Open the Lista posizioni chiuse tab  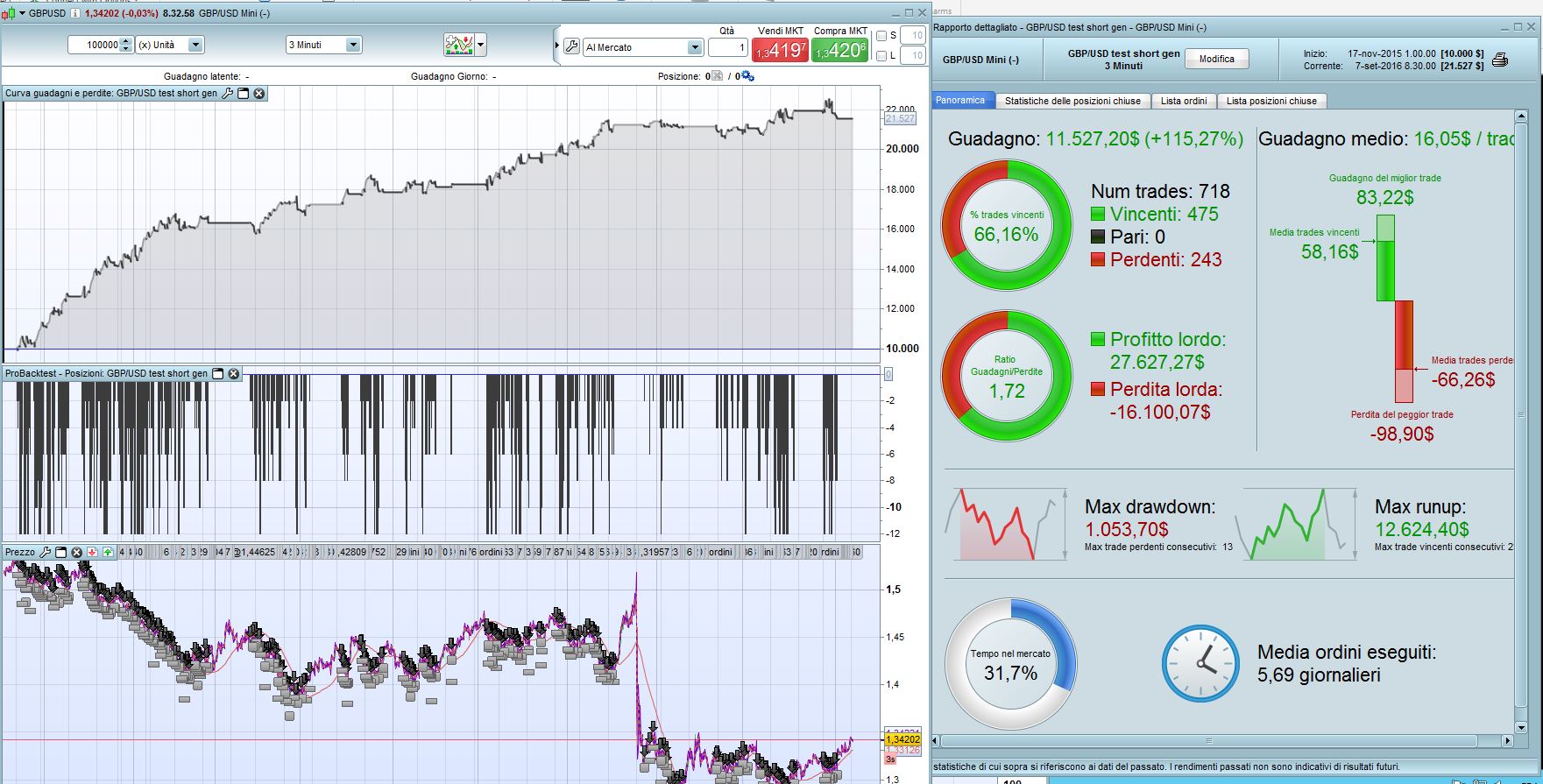coord(1271,101)
